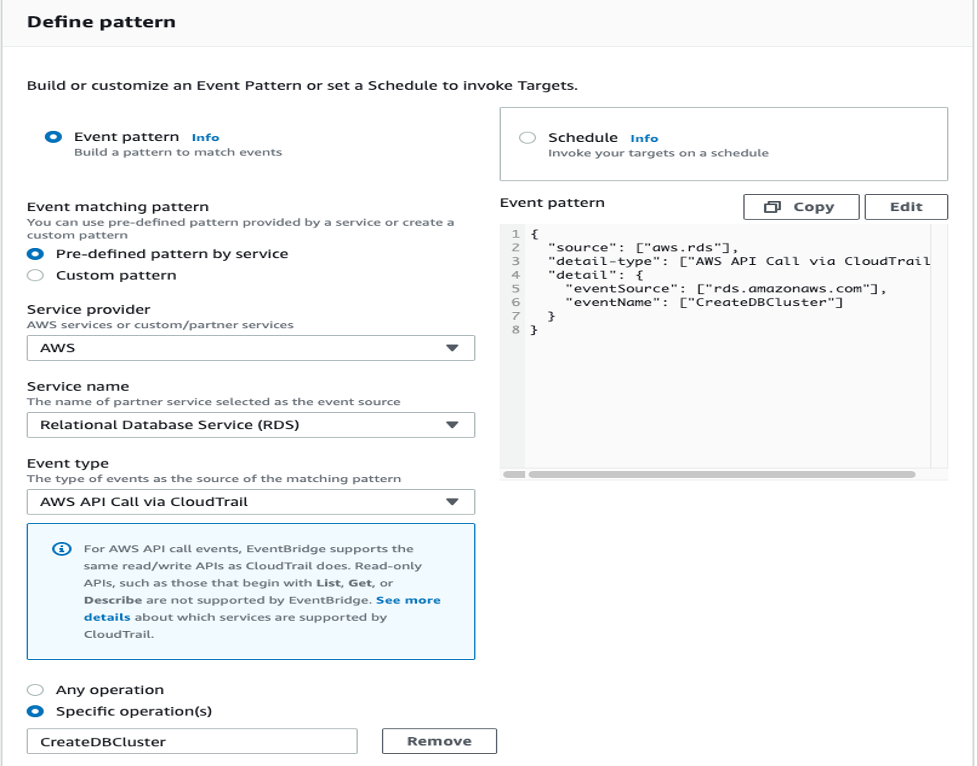This screenshot has height=766, width=977.
Task: Click the CreateDBCluster operation input field
Action: coord(190,741)
